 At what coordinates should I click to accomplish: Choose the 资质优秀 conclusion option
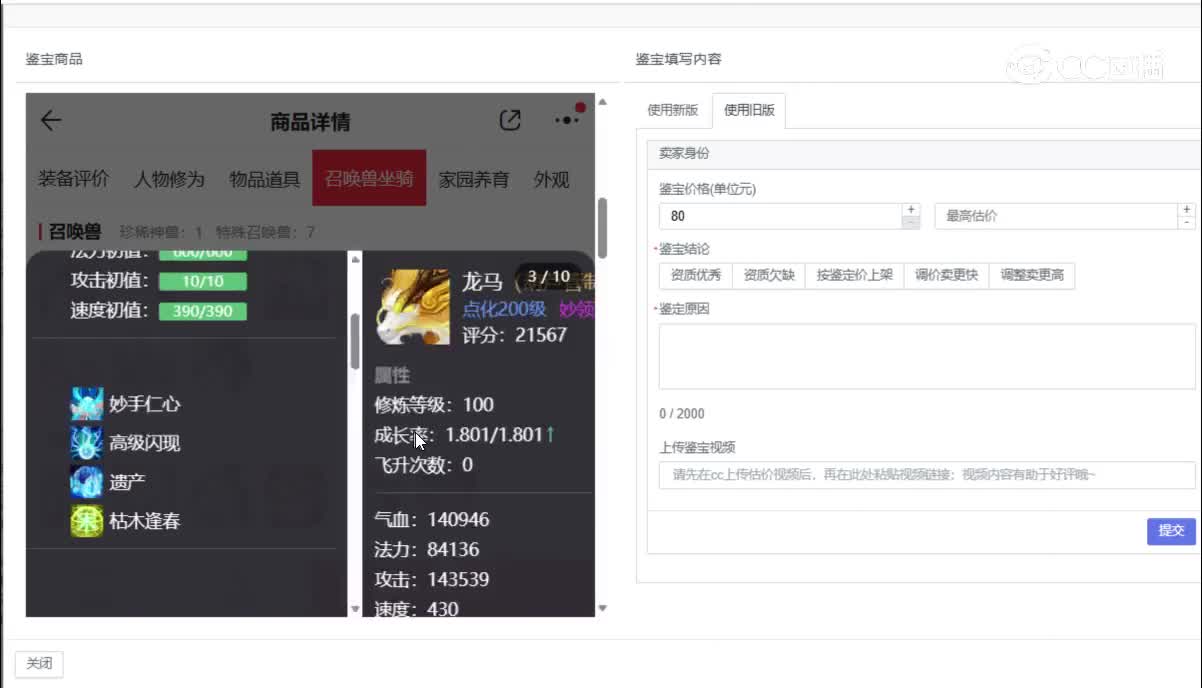coord(696,275)
